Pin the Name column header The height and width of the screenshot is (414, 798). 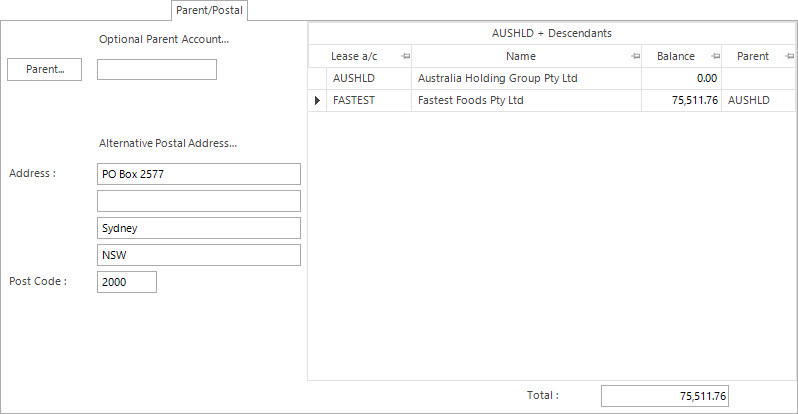point(635,57)
